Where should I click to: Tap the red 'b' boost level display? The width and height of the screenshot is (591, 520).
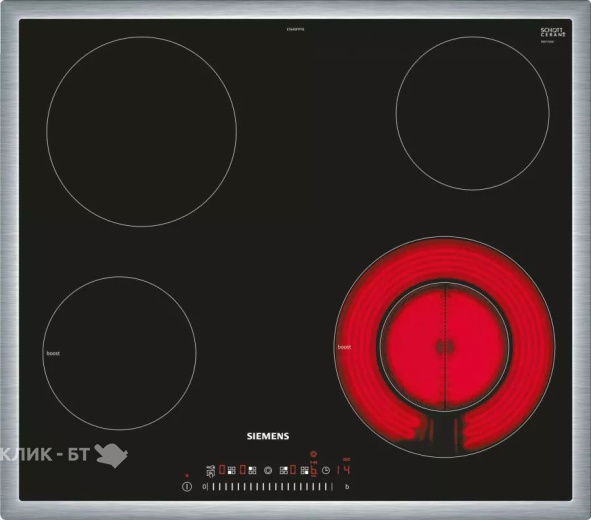click(x=314, y=470)
